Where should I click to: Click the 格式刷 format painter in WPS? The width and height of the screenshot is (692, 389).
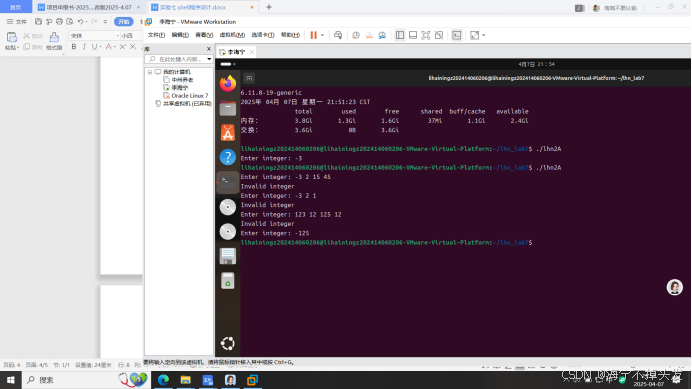[x=54, y=41]
